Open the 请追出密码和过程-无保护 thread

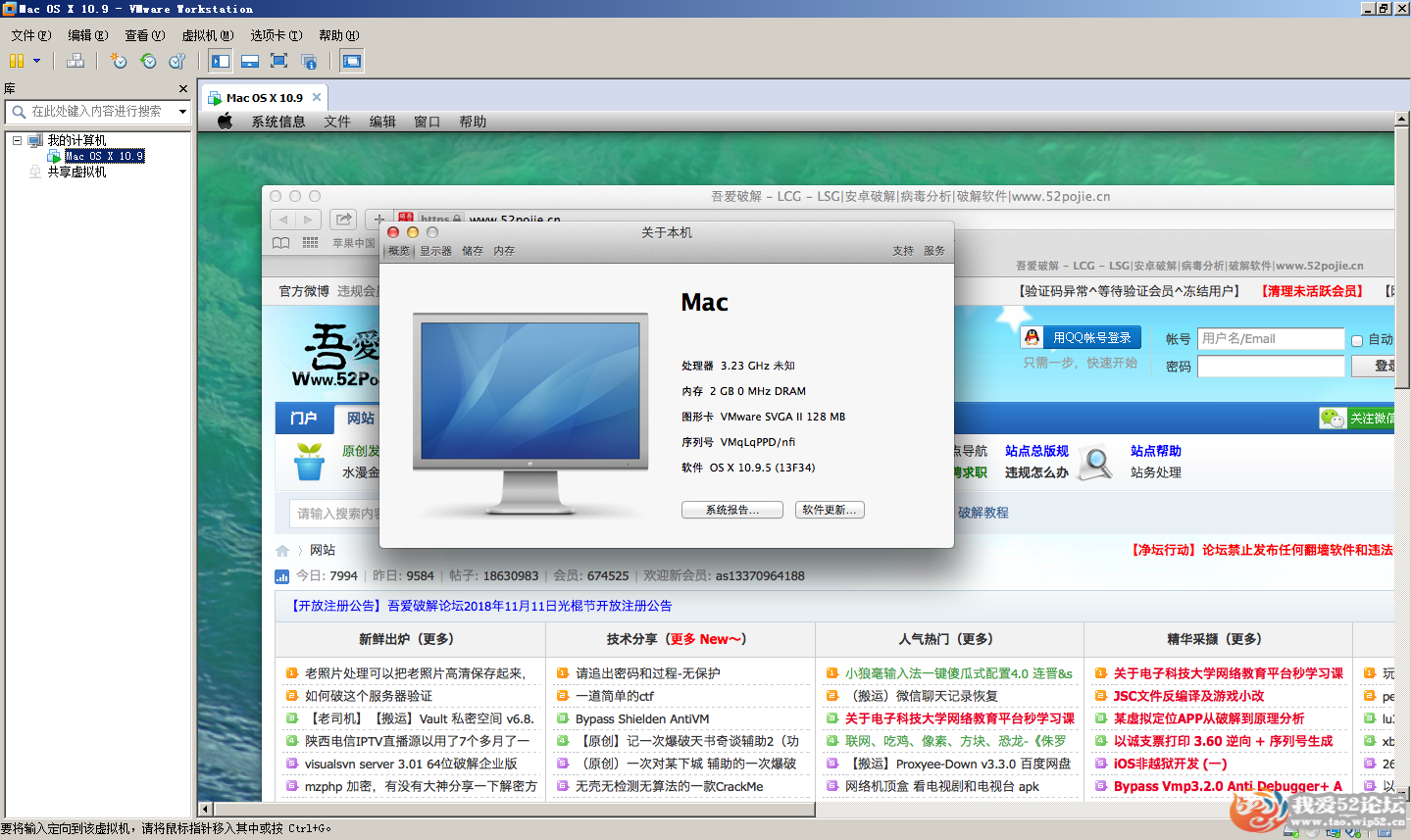tap(647, 673)
